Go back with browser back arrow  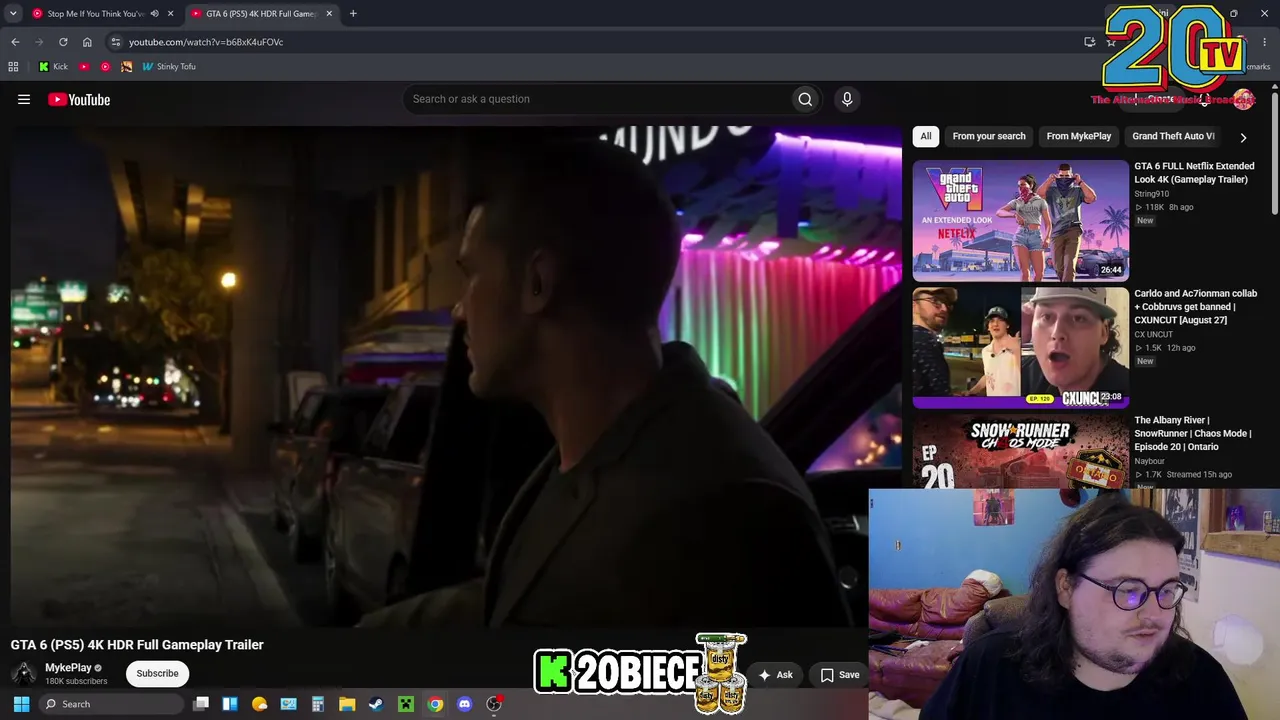[15, 42]
